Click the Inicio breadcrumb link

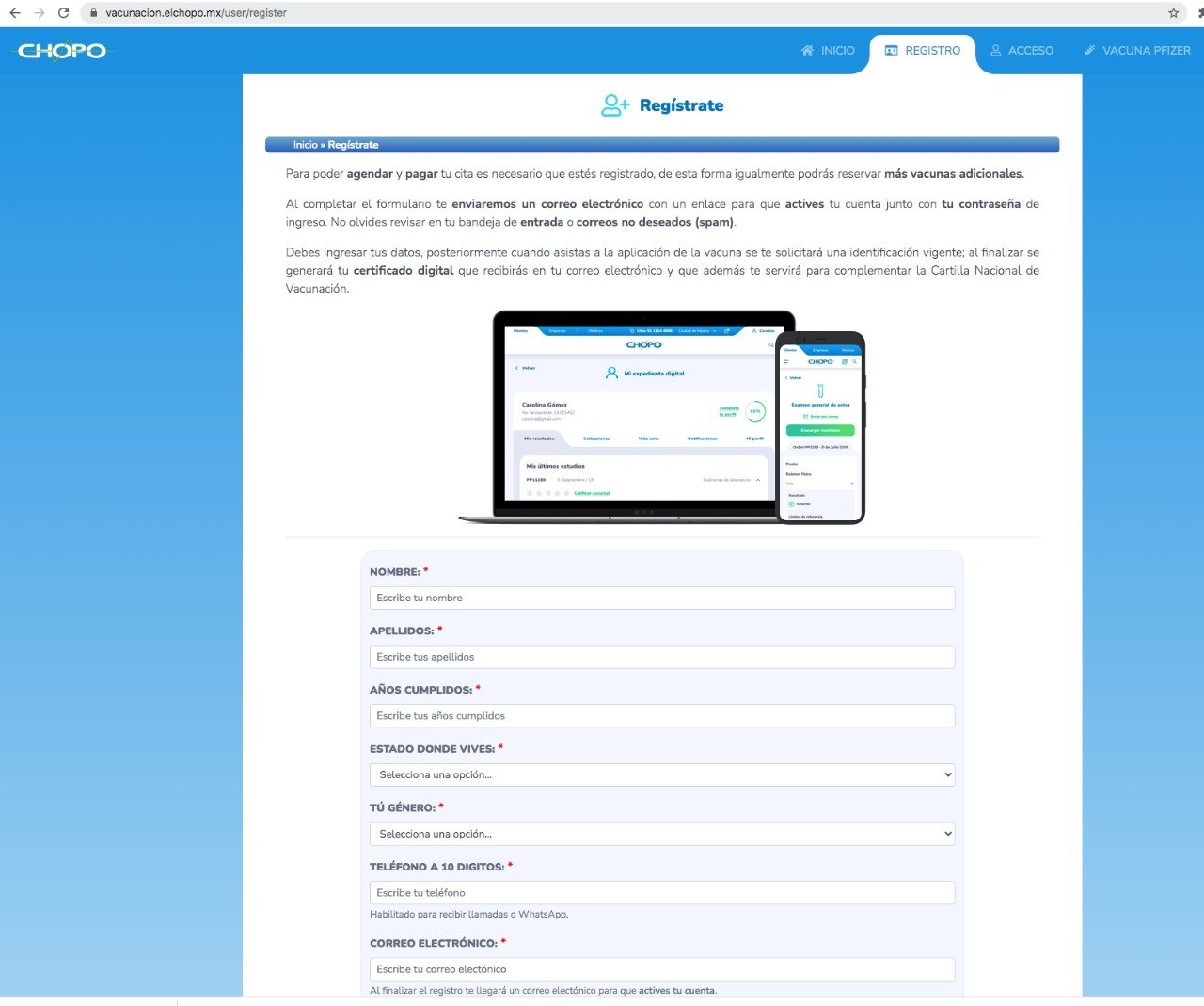coord(305,145)
